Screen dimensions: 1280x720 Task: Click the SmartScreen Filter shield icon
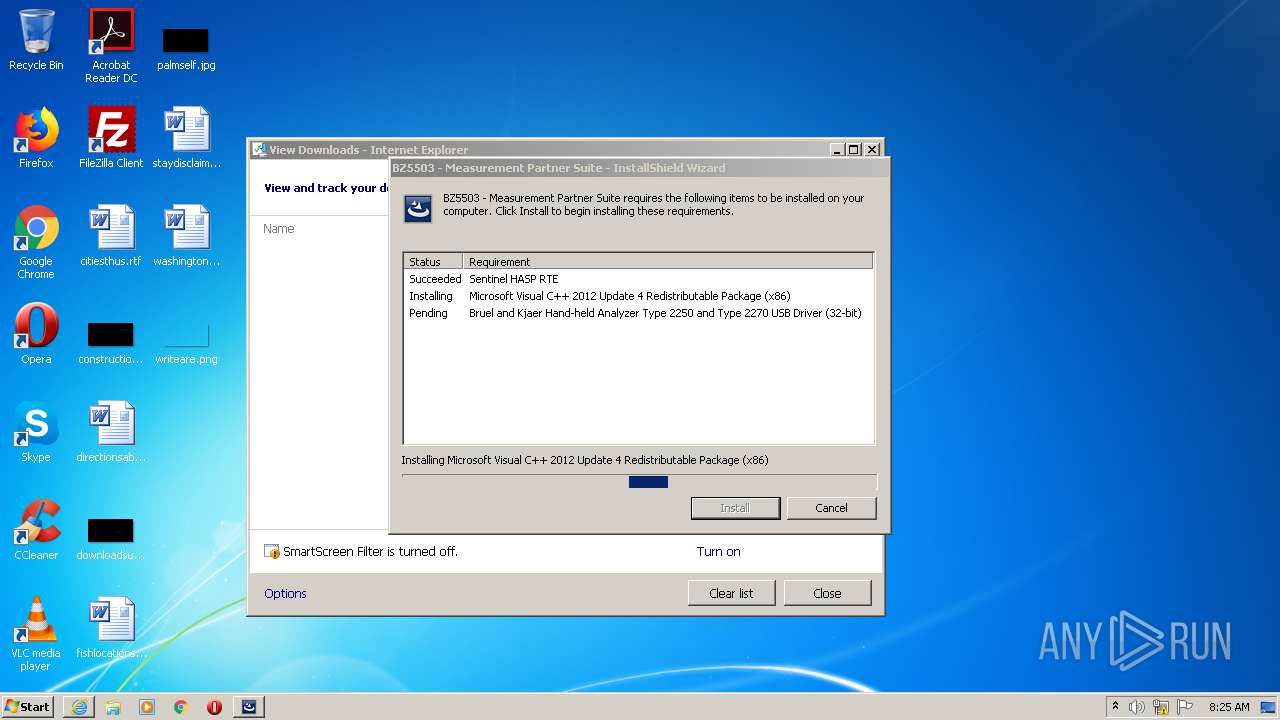[271, 551]
